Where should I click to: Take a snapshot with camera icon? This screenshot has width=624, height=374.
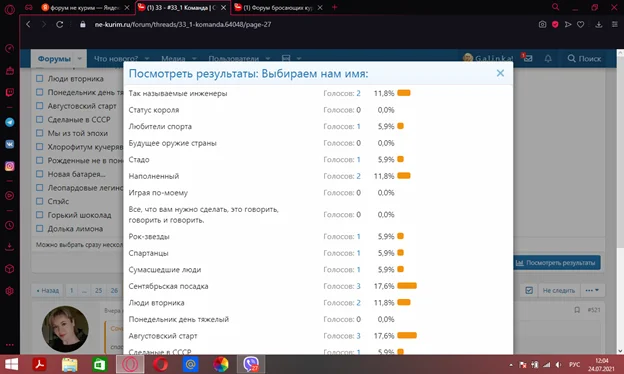tap(542, 24)
